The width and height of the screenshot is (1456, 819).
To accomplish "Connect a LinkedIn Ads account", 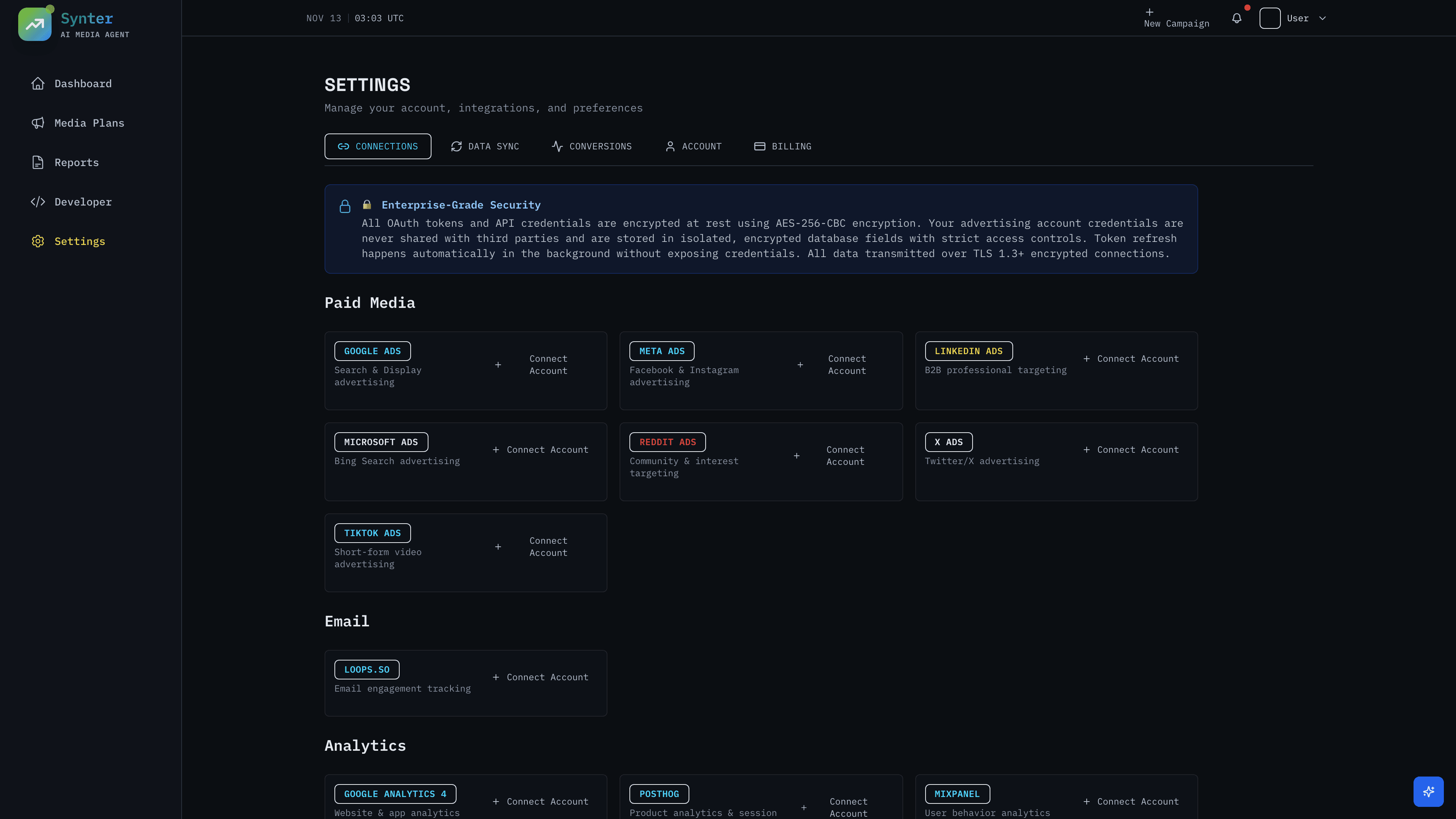I will [x=1131, y=359].
